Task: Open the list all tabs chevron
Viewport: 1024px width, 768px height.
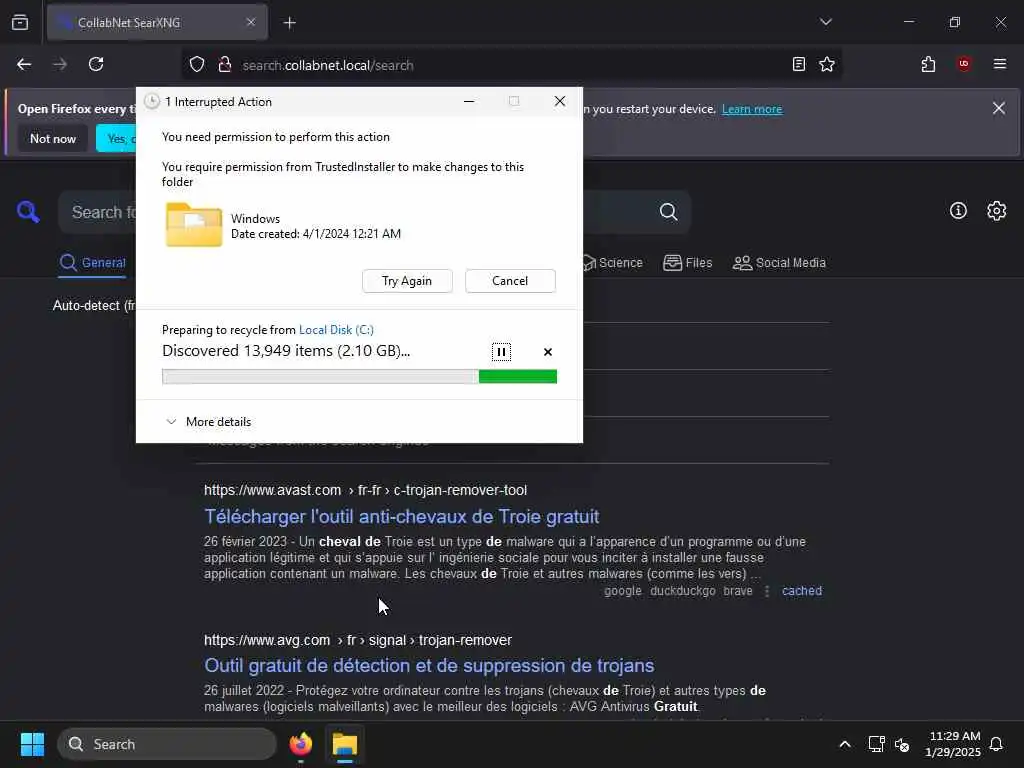Action: coord(825,22)
